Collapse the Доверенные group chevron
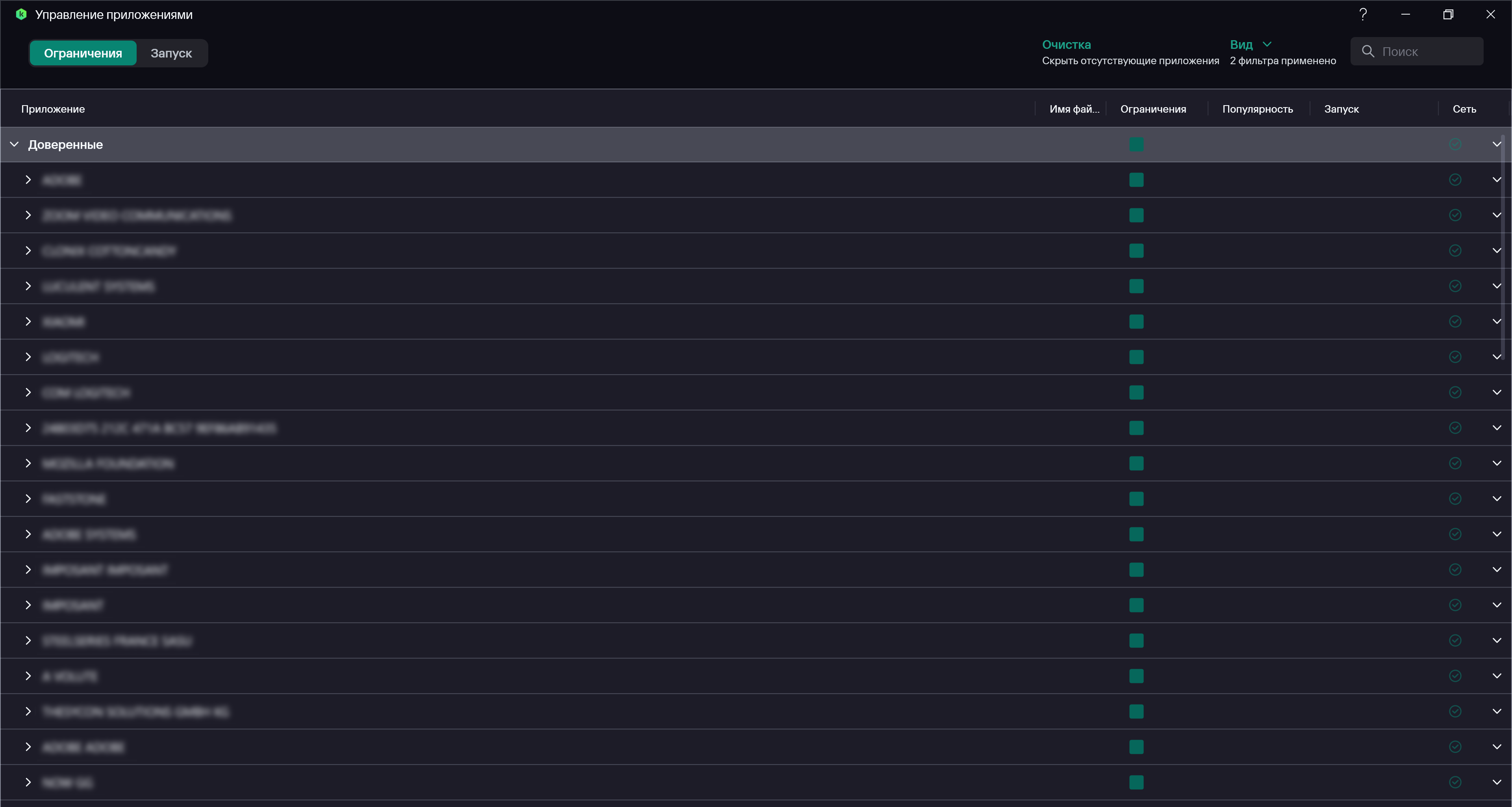Viewport: 1512px width, 807px height. coord(15,145)
